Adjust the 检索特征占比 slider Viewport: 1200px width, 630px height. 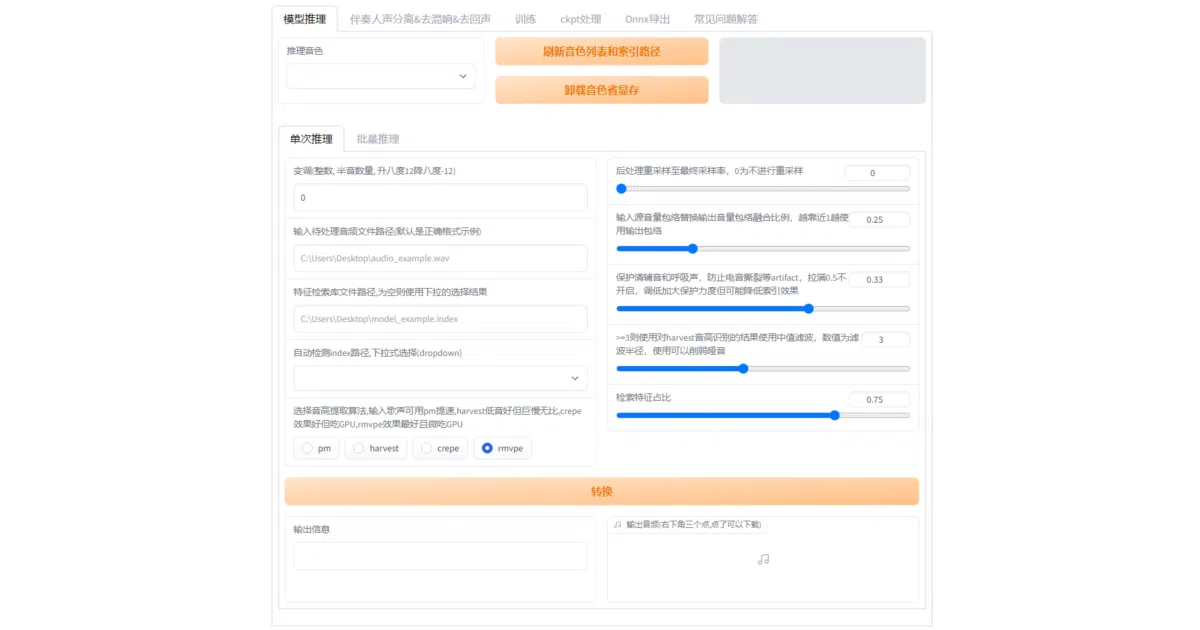tap(763, 415)
